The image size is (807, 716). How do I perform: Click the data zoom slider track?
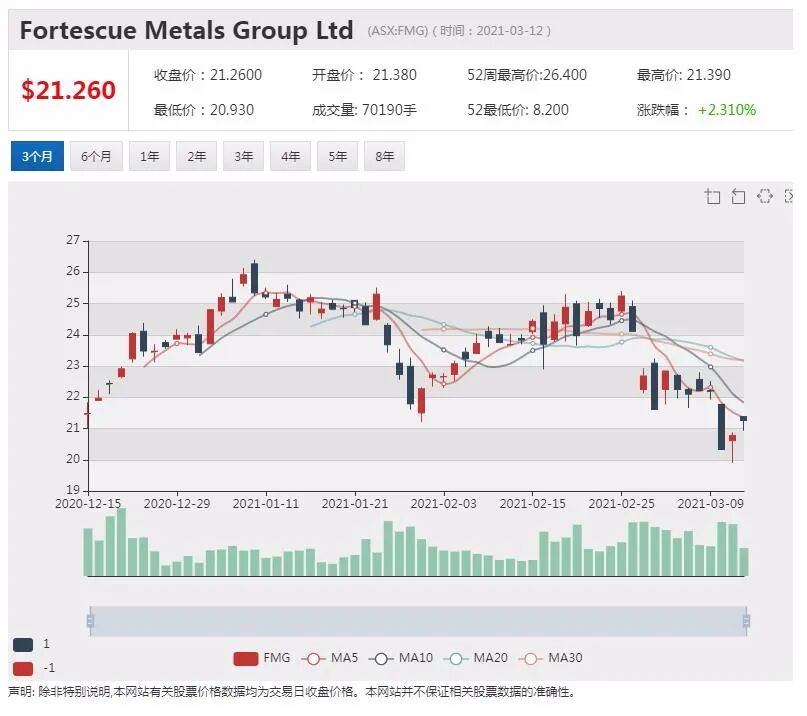tap(418, 621)
